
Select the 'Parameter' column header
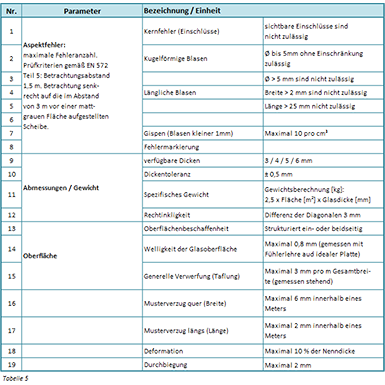click(82, 11)
